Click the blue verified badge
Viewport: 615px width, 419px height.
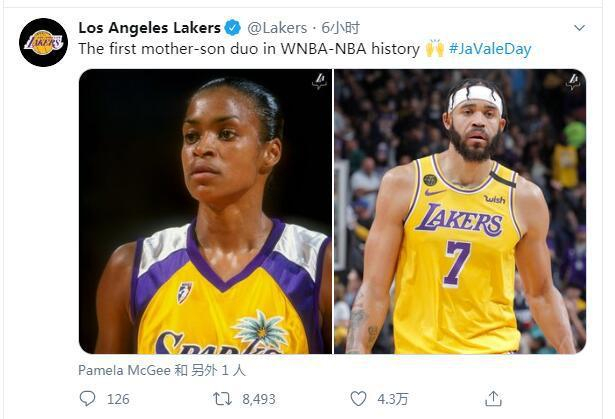[x=232, y=27]
